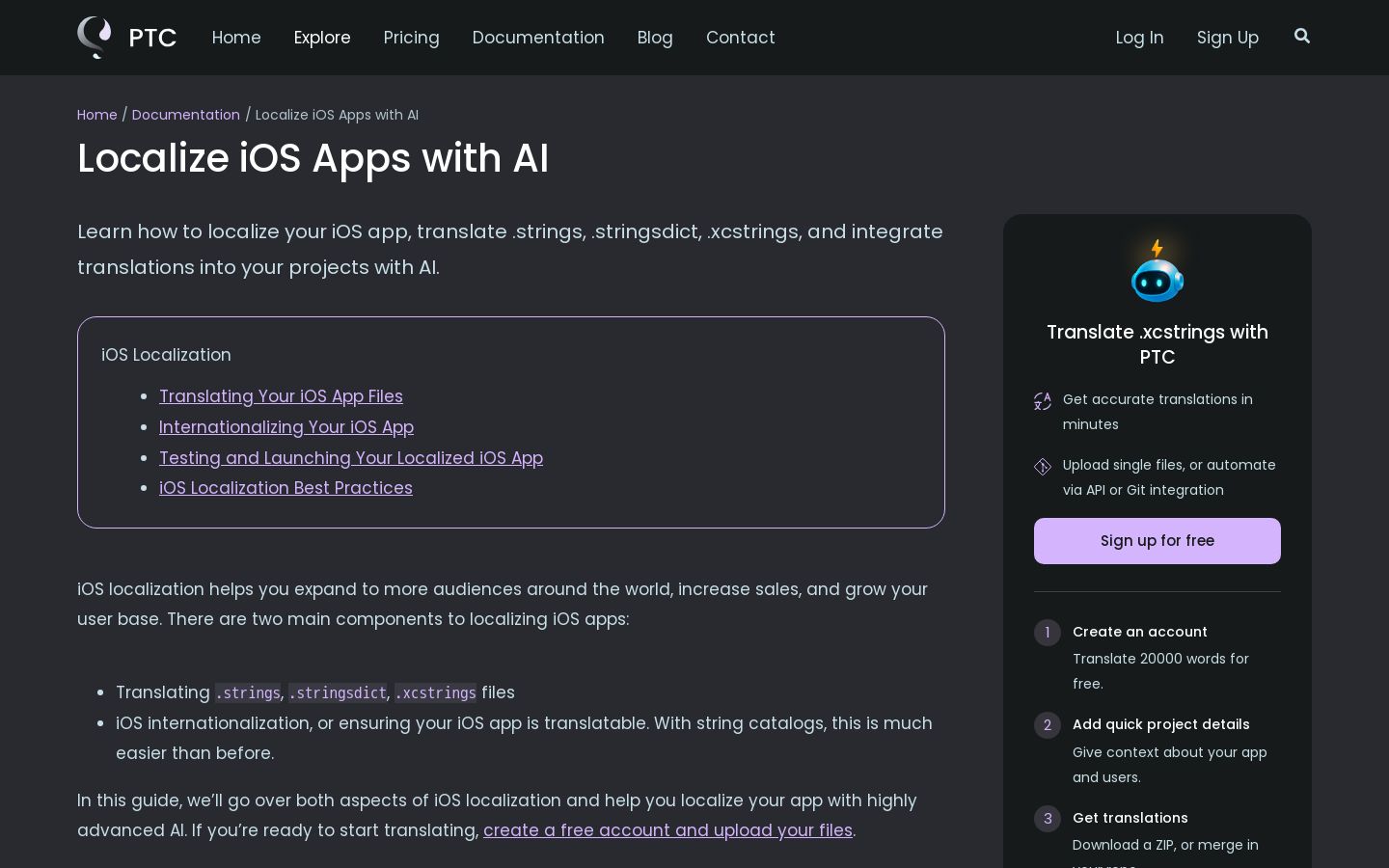Open the Explore menu item
Image resolution: width=1389 pixels, height=868 pixels.
coord(322,38)
